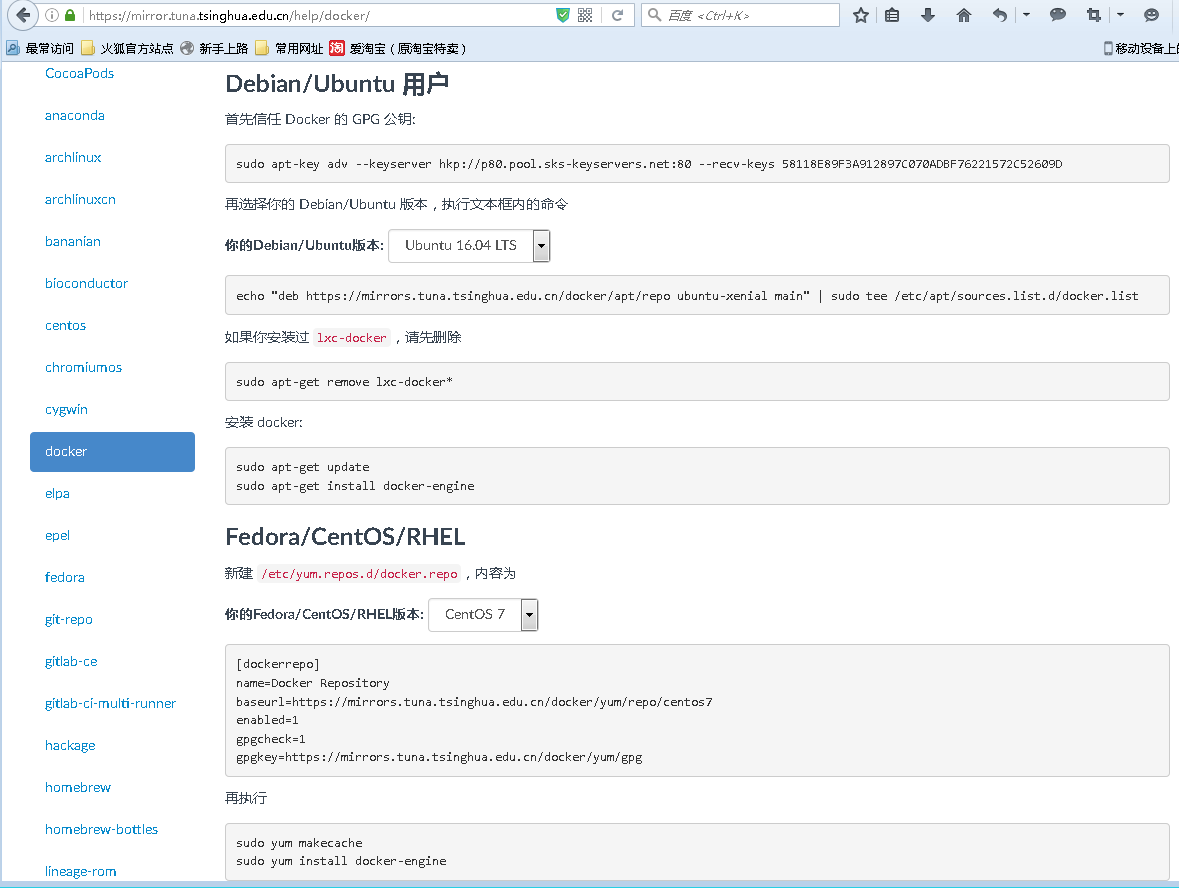Open the bananian help link

click(73, 241)
